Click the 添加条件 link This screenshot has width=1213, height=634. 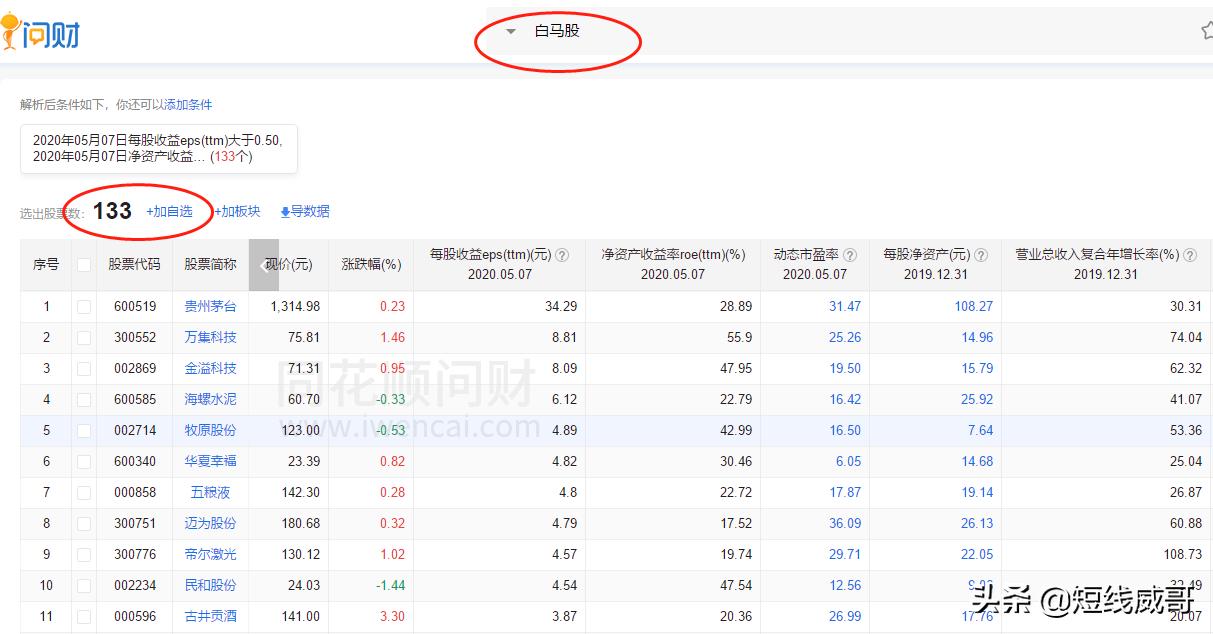[x=188, y=105]
